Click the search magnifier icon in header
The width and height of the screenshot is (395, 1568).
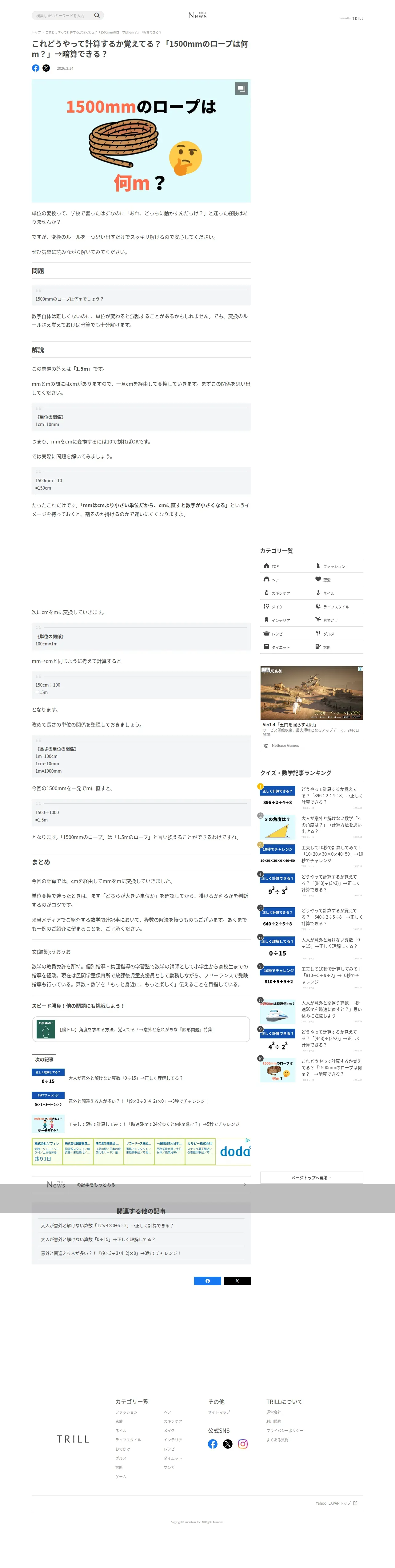(x=96, y=15)
